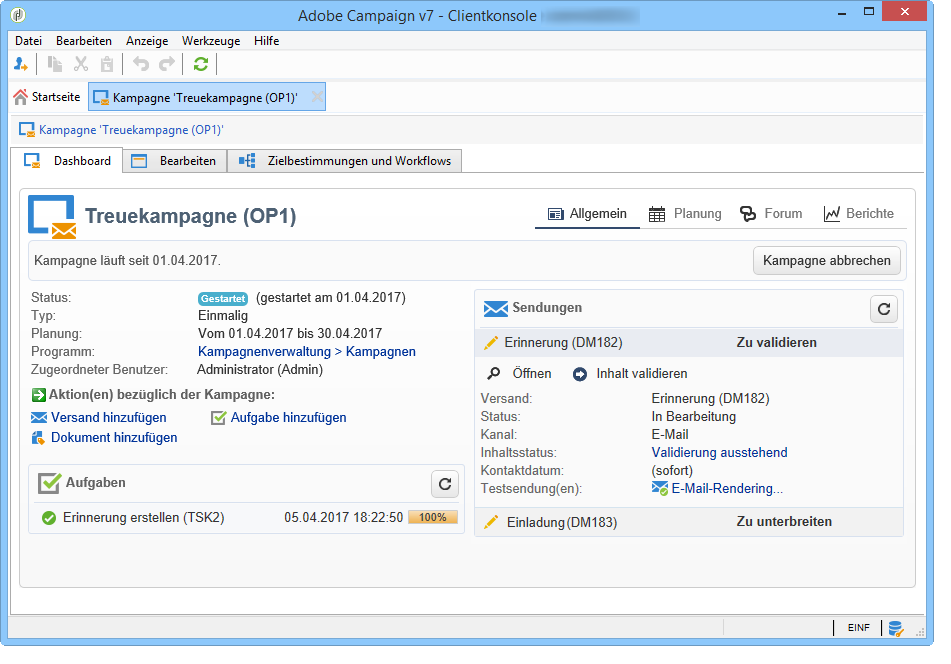Click the task date 05.04.2017 18:22:50
The width and height of the screenshot is (951, 664).
coord(343,517)
